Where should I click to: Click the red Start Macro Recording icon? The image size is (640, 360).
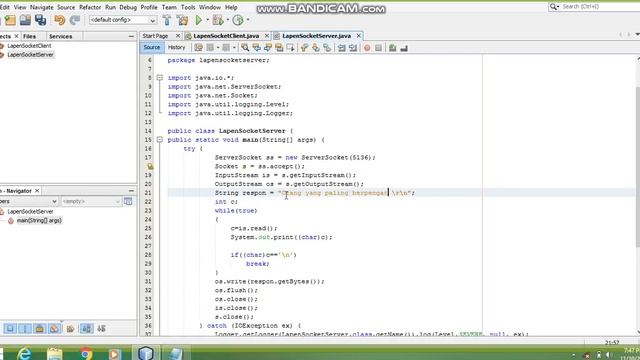(367, 48)
